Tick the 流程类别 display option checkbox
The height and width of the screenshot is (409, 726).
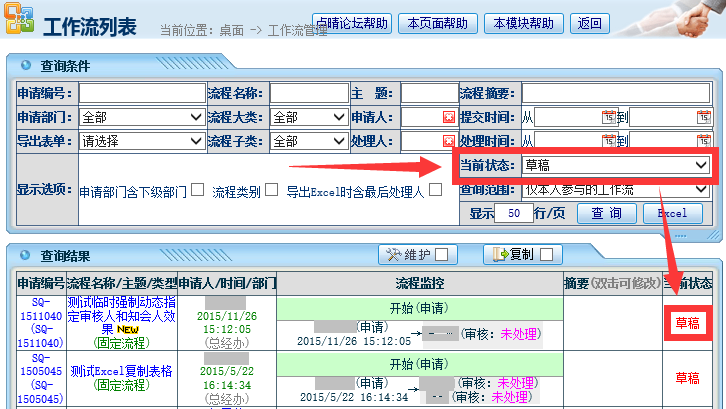[x=271, y=189]
